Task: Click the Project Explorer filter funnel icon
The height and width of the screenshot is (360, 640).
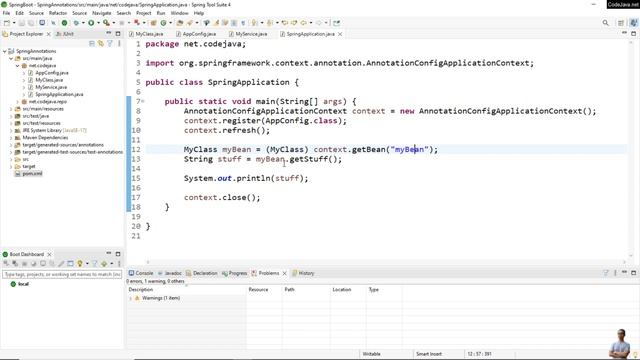Action: tap(110, 43)
